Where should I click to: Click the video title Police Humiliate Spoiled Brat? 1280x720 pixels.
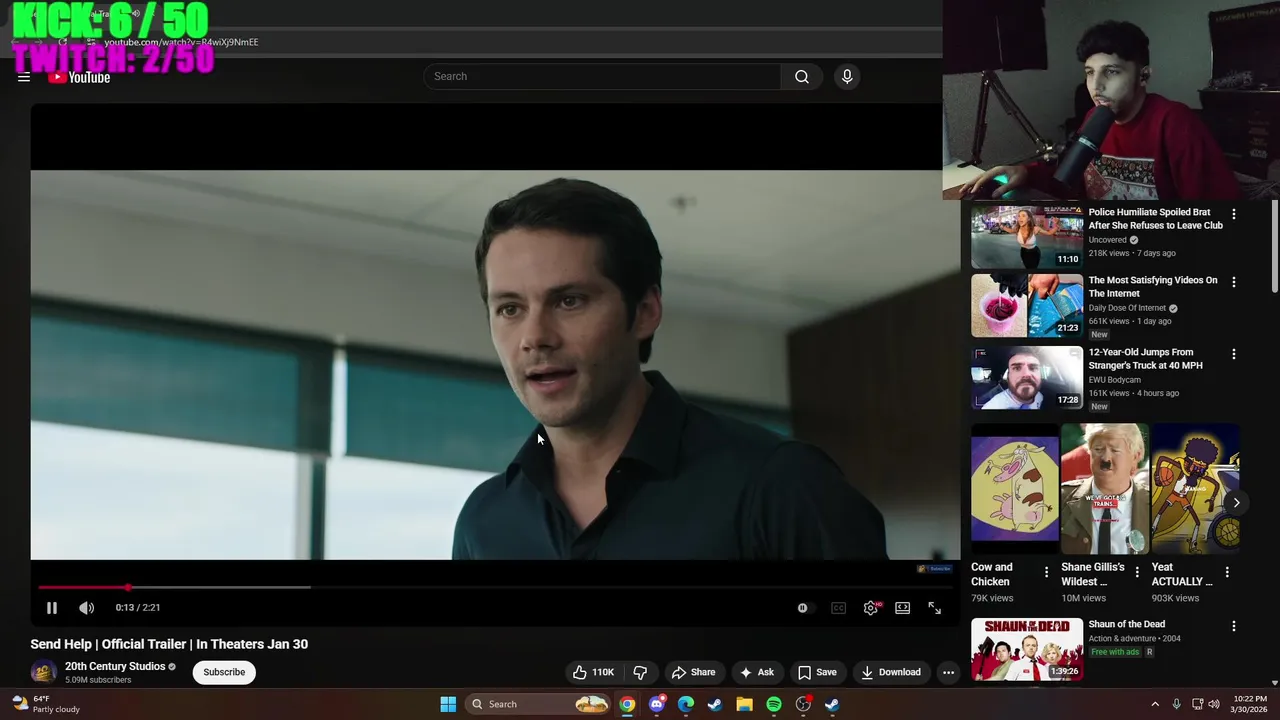click(x=1155, y=219)
